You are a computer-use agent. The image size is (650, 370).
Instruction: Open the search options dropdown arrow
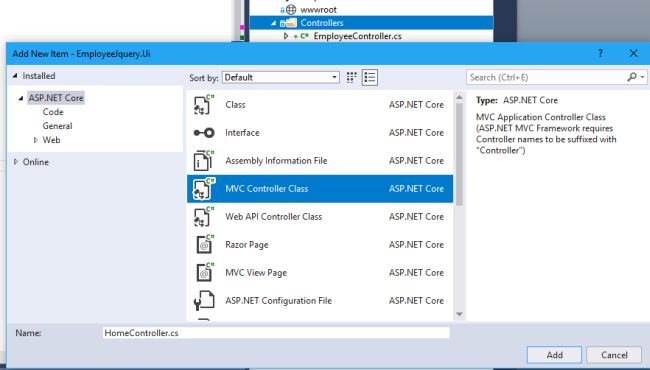(x=643, y=77)
